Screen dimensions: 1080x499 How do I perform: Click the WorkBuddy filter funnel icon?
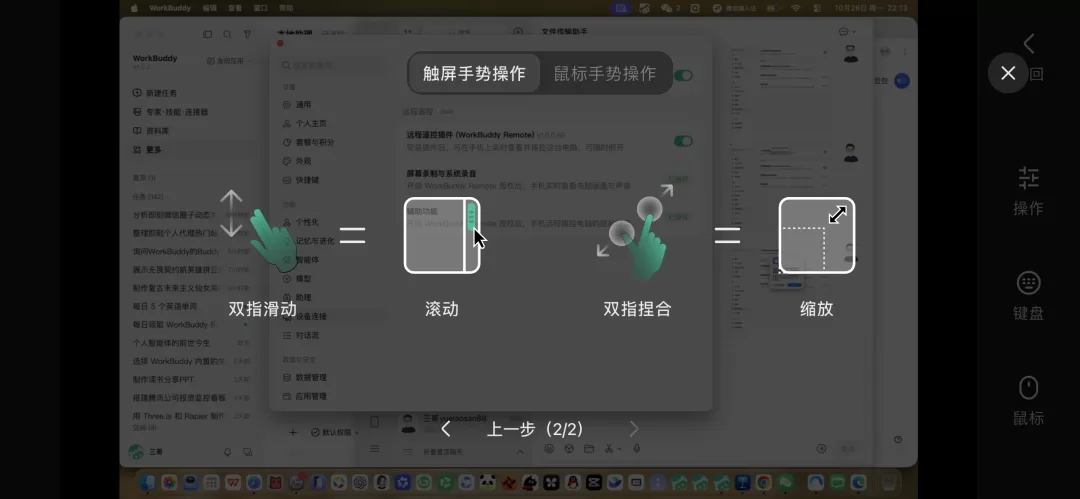247,34
